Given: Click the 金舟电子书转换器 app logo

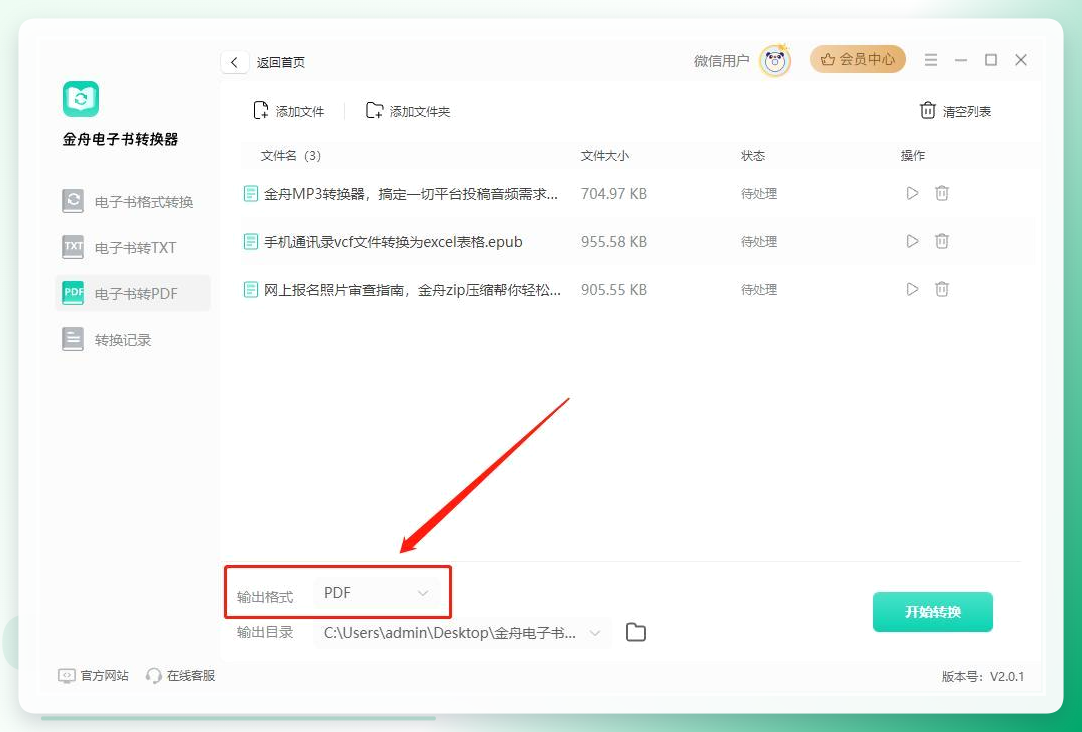Looking at the screenshot, I should click(x=81, y=99).
